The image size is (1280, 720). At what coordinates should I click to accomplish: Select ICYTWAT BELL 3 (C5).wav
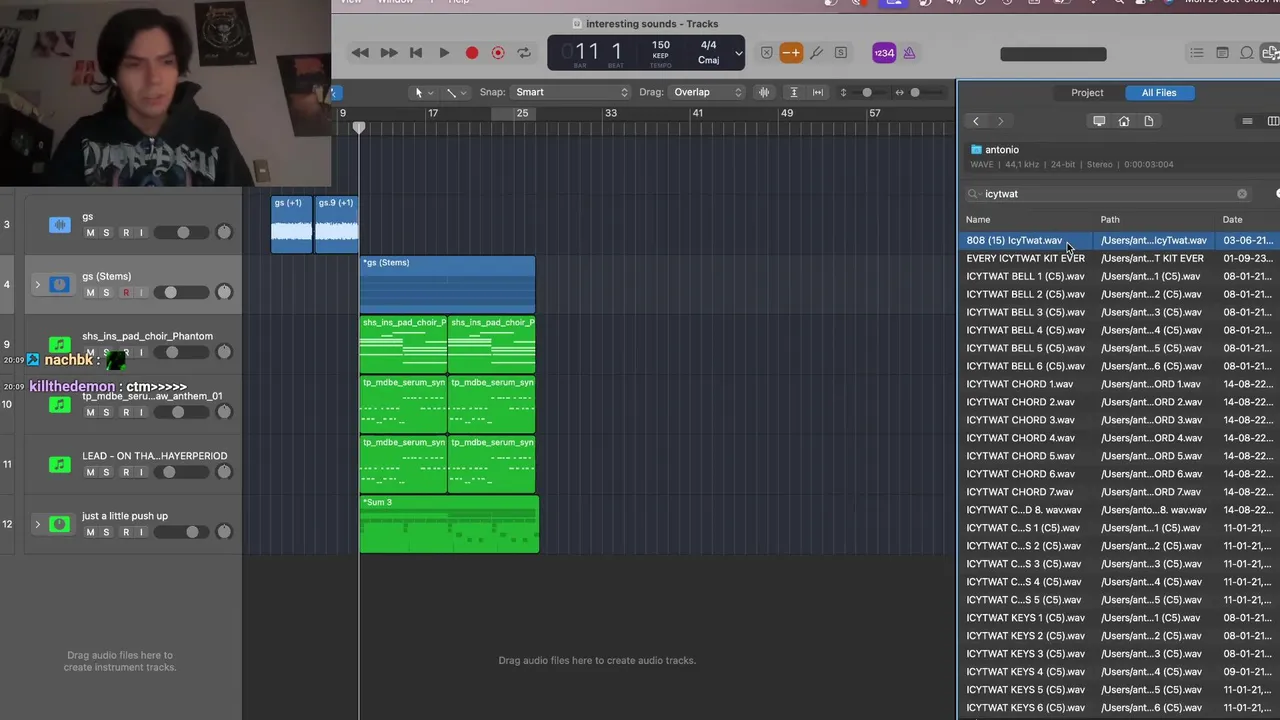click(x=1119, y=312)
